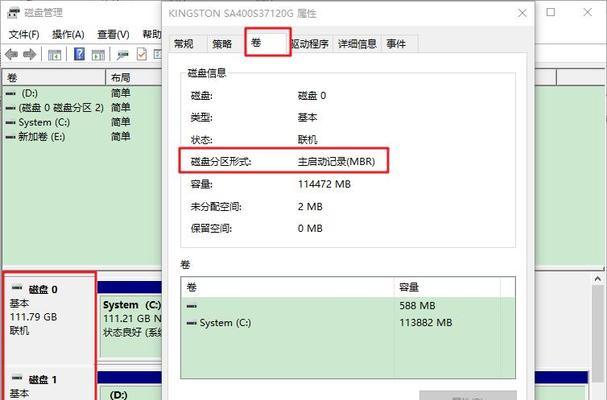Click the 0 MB reserved space value
The image size is (607, 400).
[310, 228]
